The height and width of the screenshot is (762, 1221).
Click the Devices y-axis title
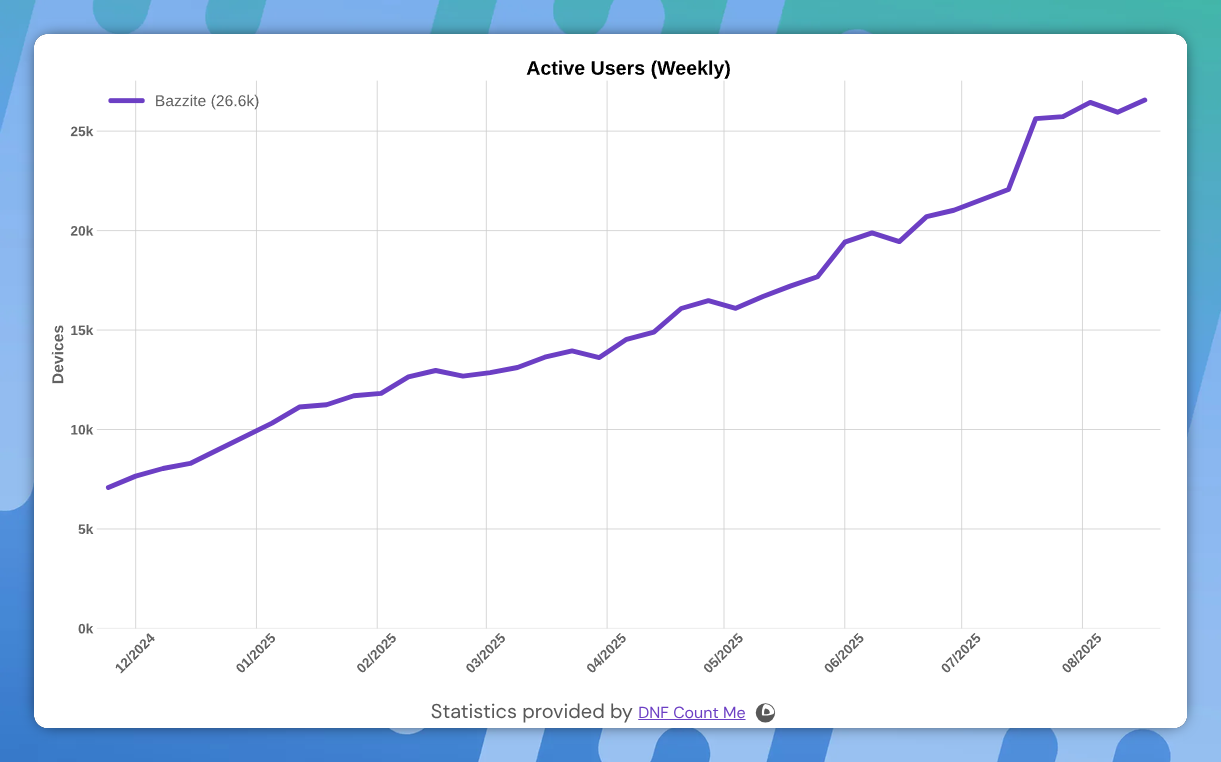pos(58,354)
